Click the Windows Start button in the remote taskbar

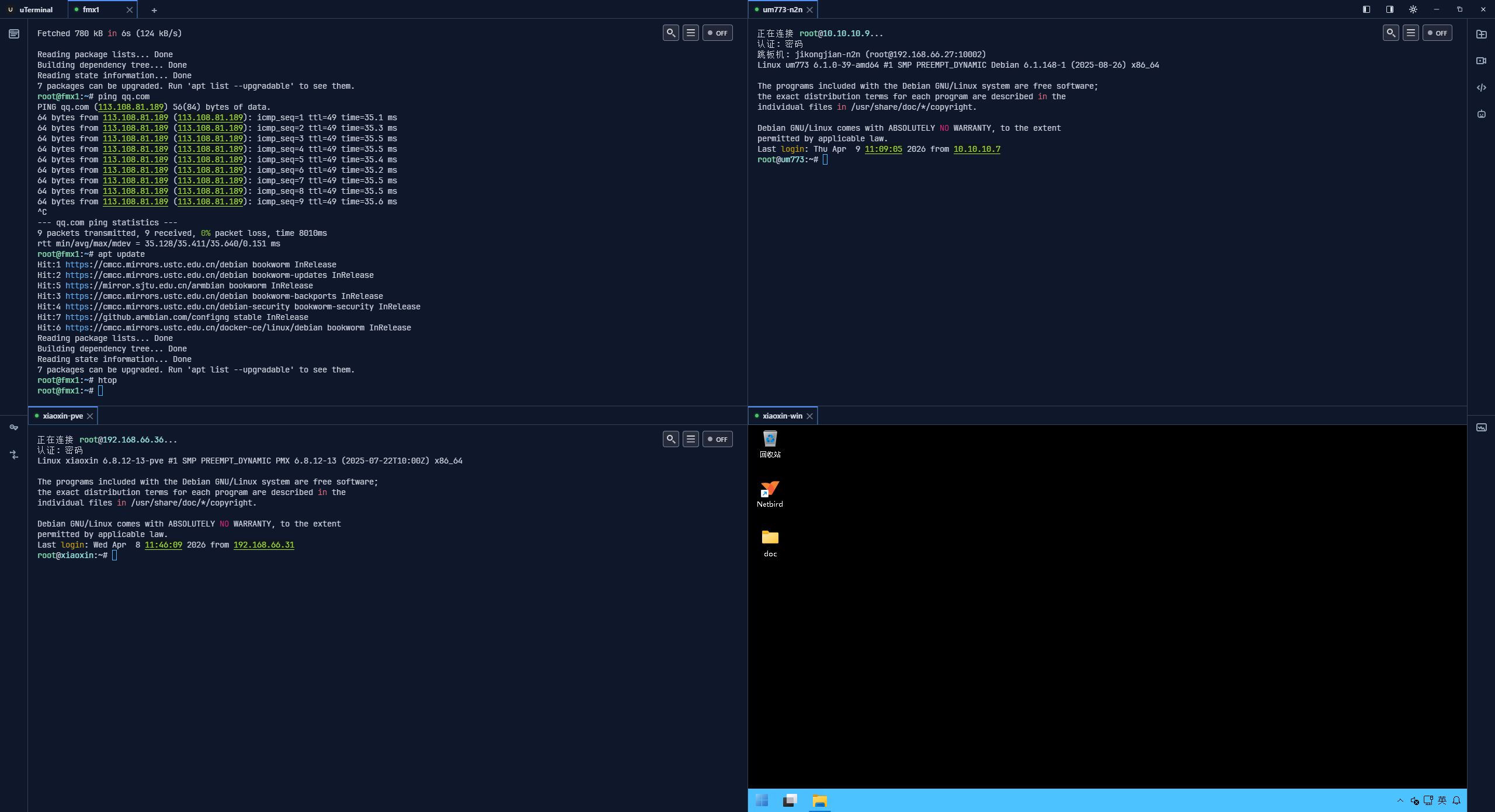coord(762,800)
